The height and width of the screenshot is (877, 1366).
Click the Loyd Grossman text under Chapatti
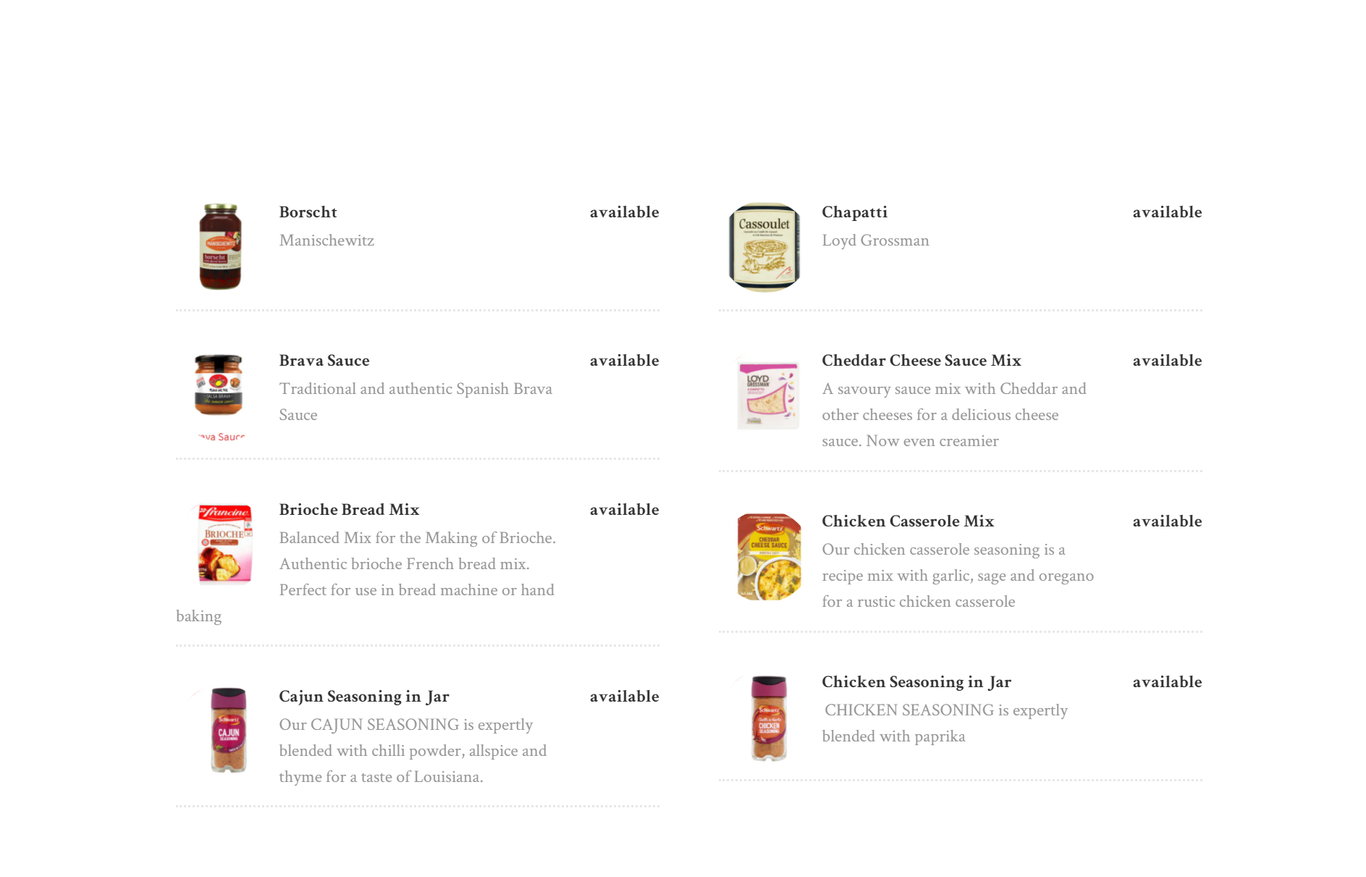(x=876, y=240)
